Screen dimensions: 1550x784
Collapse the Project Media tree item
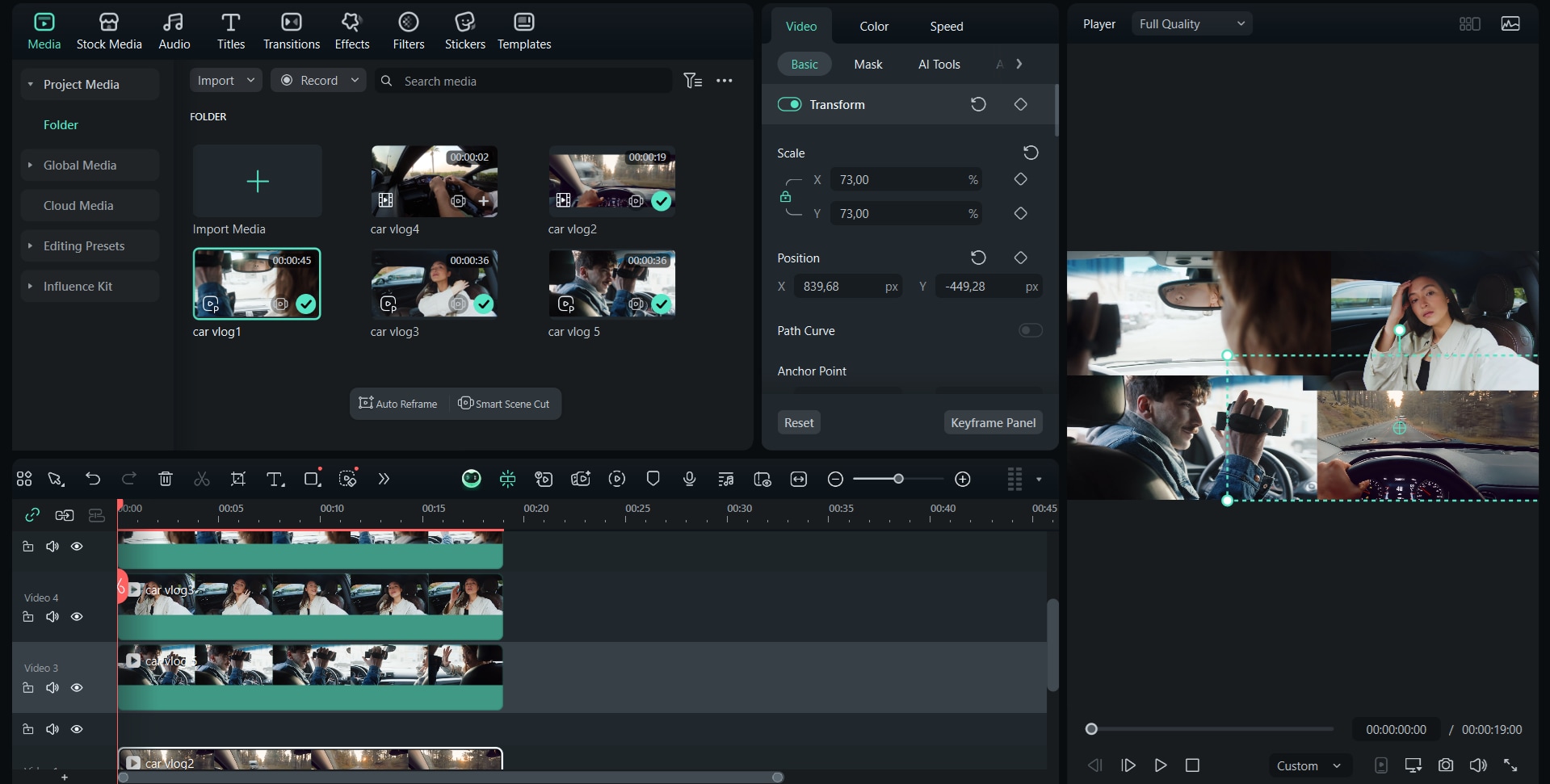click(31, 84)
